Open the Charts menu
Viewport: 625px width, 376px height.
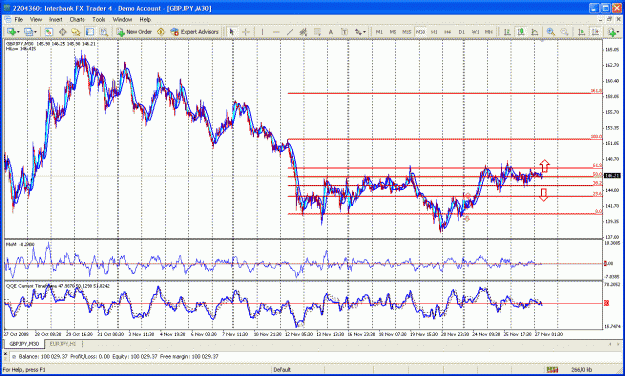click(x=77, y=19)
